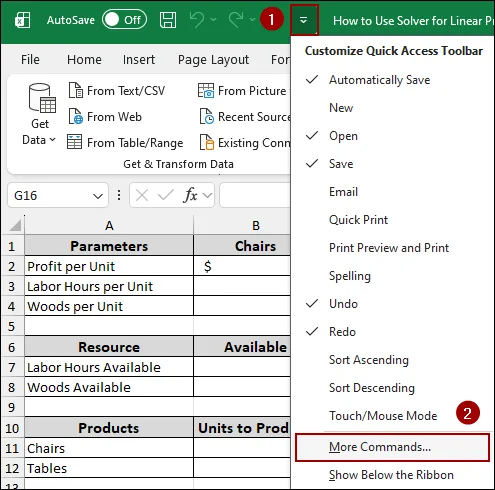The height and width of the screenshot is (490, 495).
Task: Expand the Name Box dropdown
Action: (98, 196)
